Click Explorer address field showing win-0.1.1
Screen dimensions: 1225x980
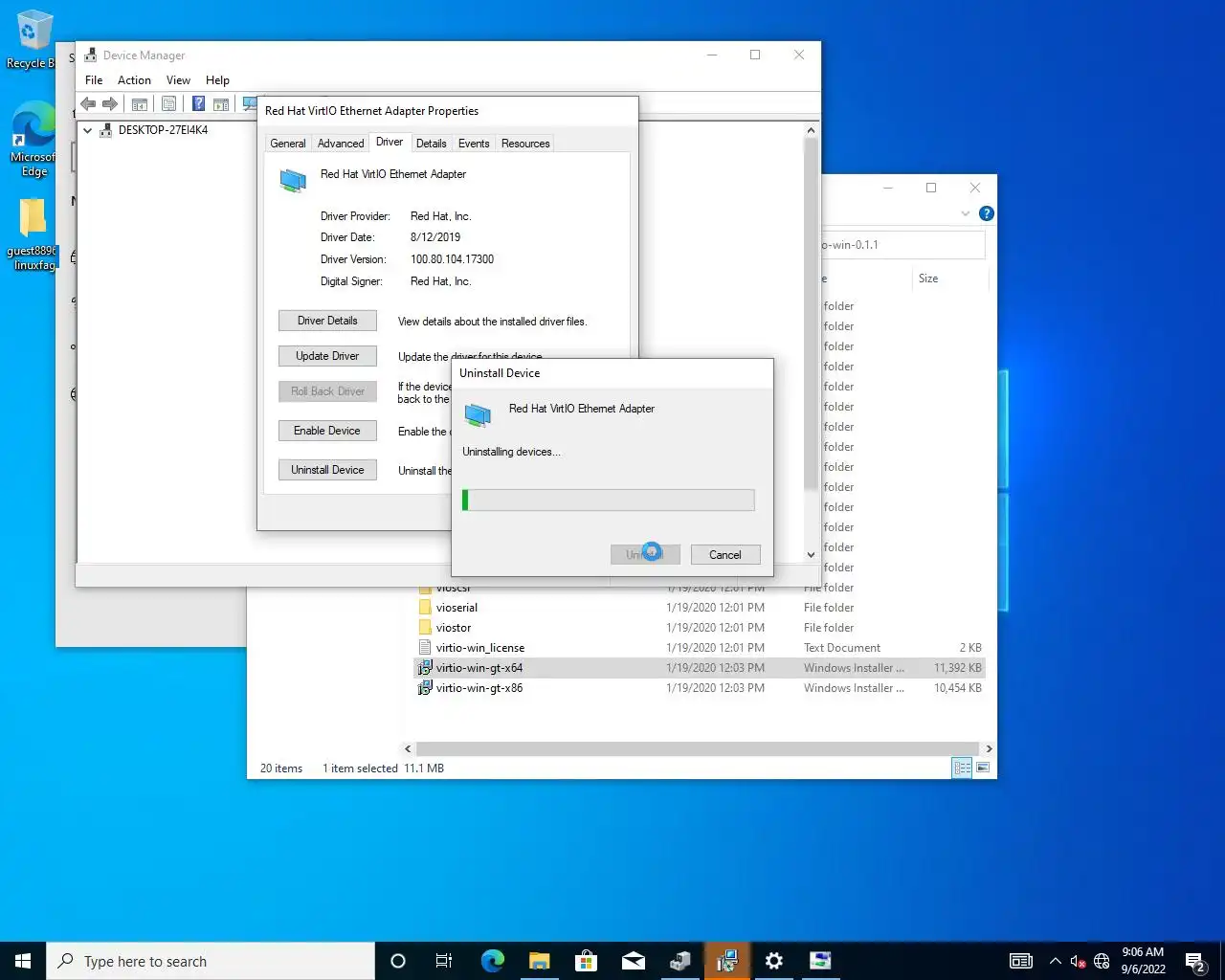[x=902, y=245]
